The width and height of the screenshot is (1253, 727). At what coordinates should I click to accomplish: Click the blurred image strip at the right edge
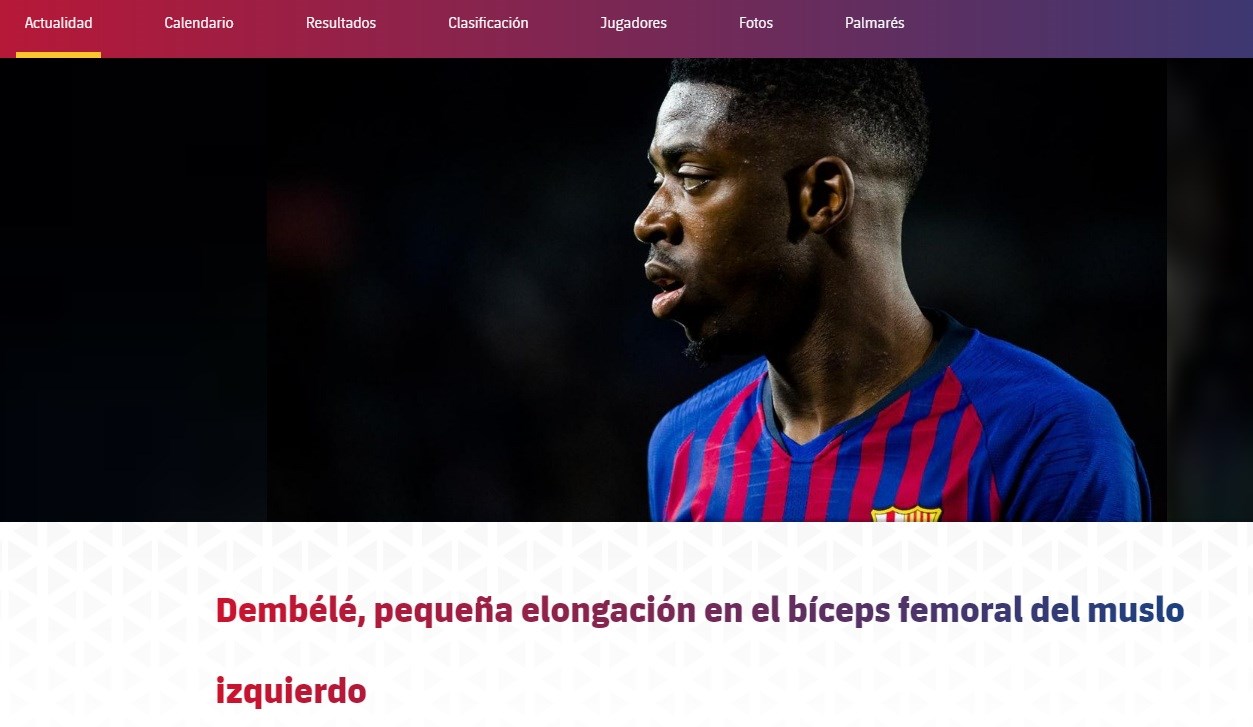1210,290
